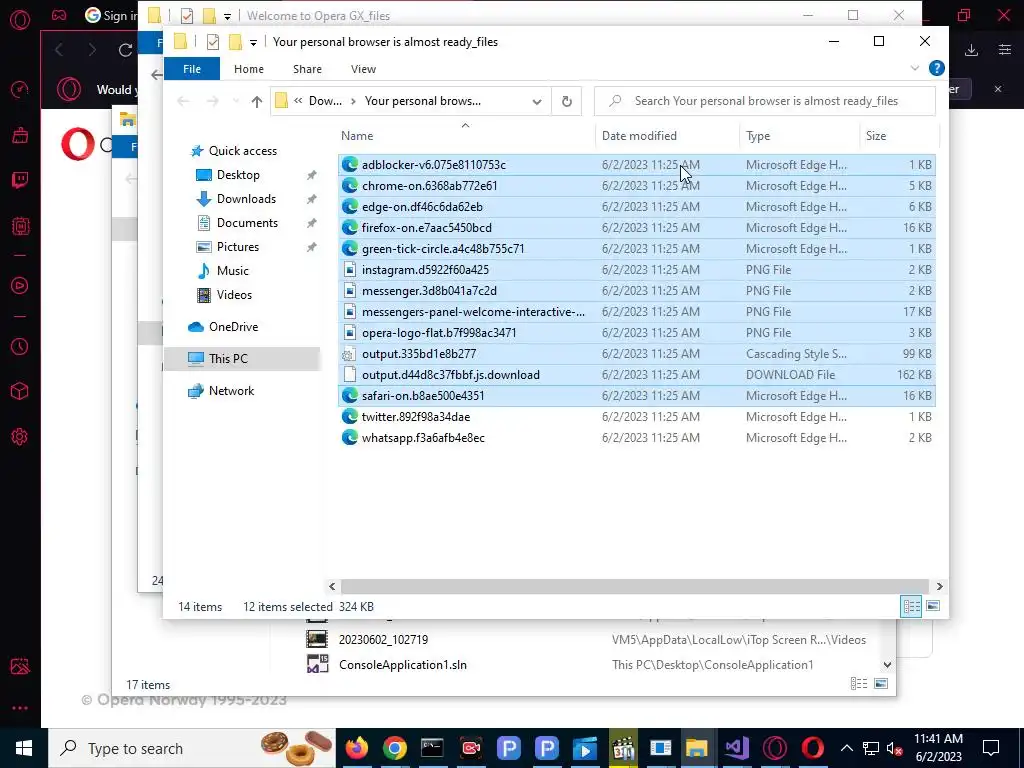Screen dimensions: 1024x768
Task: Open the address bar history dropdown
Action: [537, 101]
